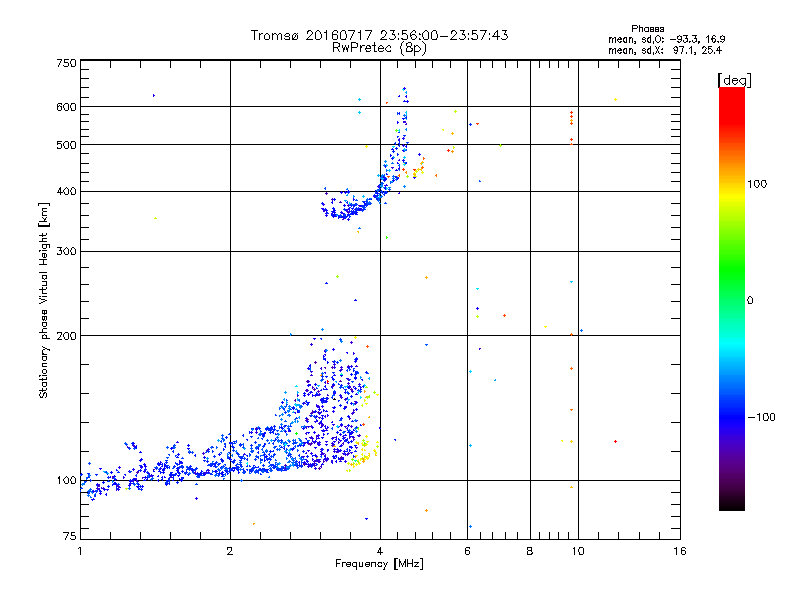The width and height of the screenshot is (800, 600).
Task: Click the y-axis '600' tick label
Action: click(x=66, y=107)
